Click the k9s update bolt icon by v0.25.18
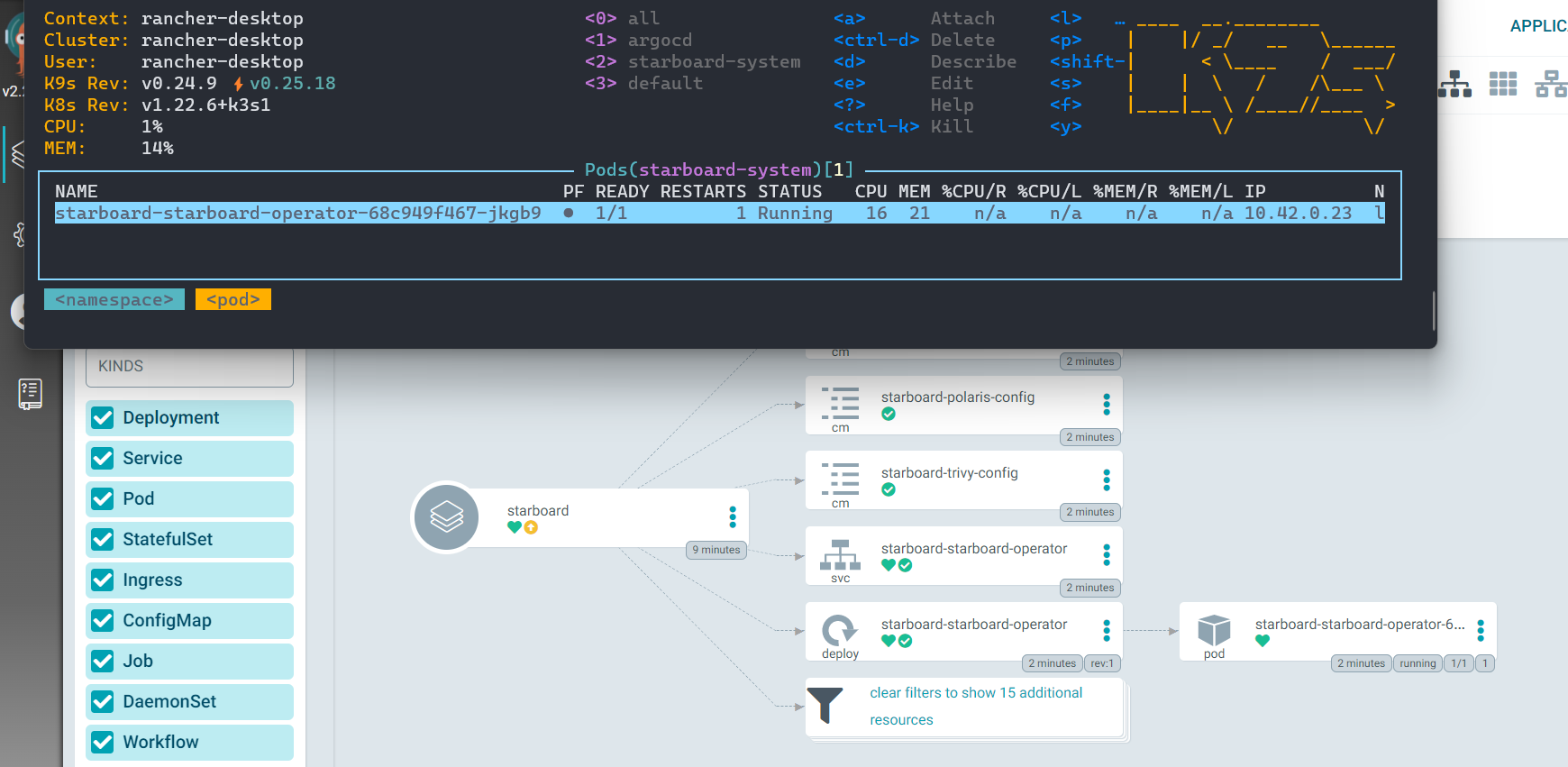1568x767 pixels. (238, 84)
